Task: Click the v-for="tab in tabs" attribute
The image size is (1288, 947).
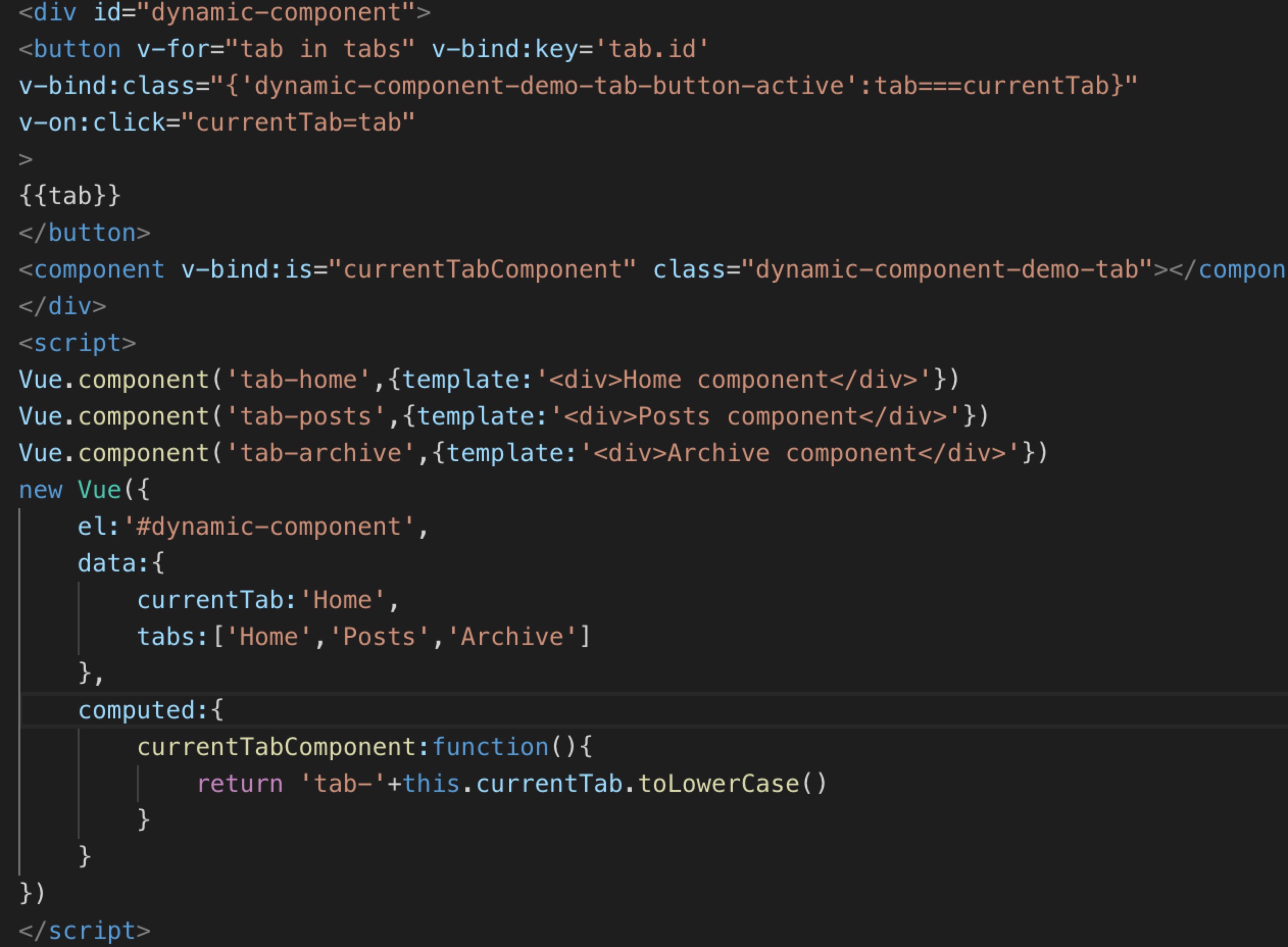Action: pyautogui.click(x=276, y=49)
